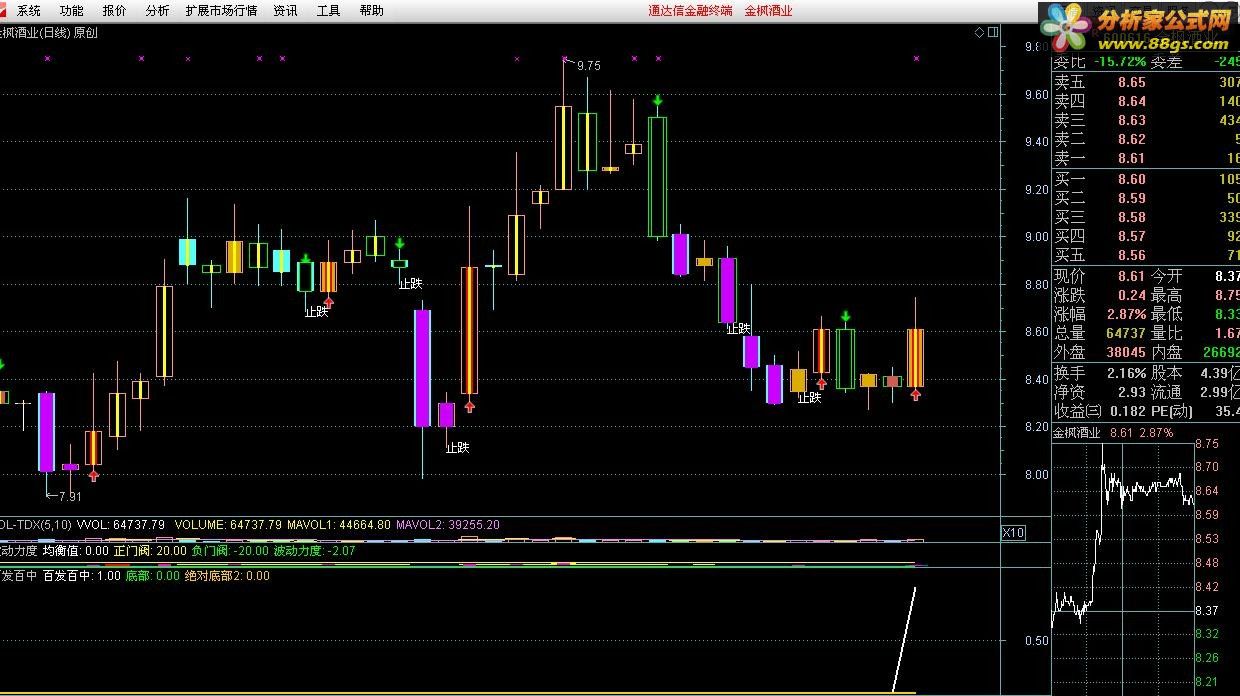Select the 买四 8.57 order row
The height and width of the screenshot is (696, 1240).
(1146, 237)
